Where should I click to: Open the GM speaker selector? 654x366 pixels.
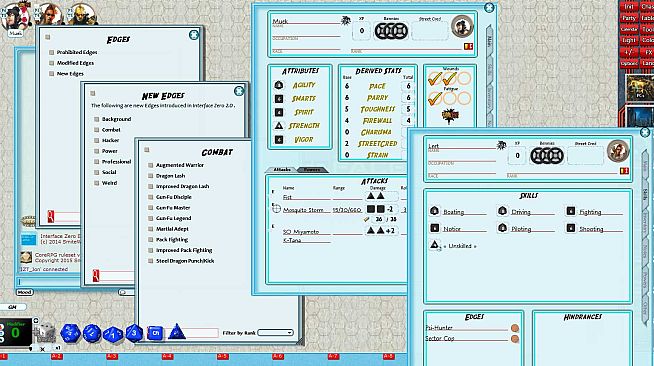pos(13,307)
